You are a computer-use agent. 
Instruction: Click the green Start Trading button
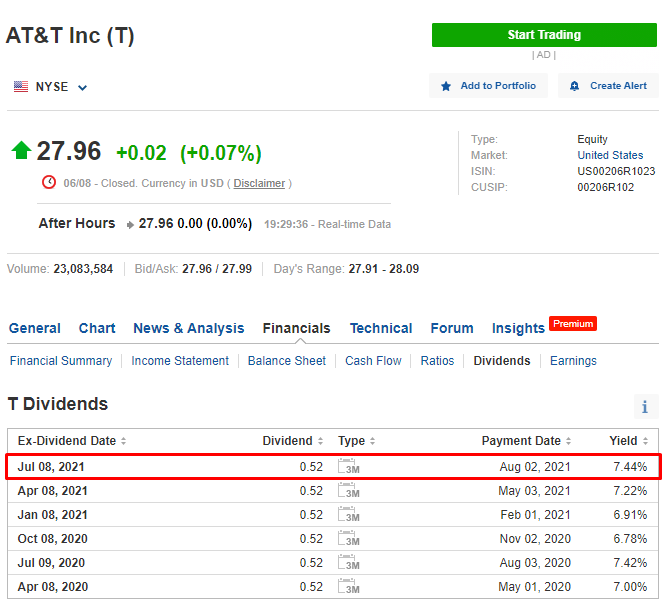544,35
